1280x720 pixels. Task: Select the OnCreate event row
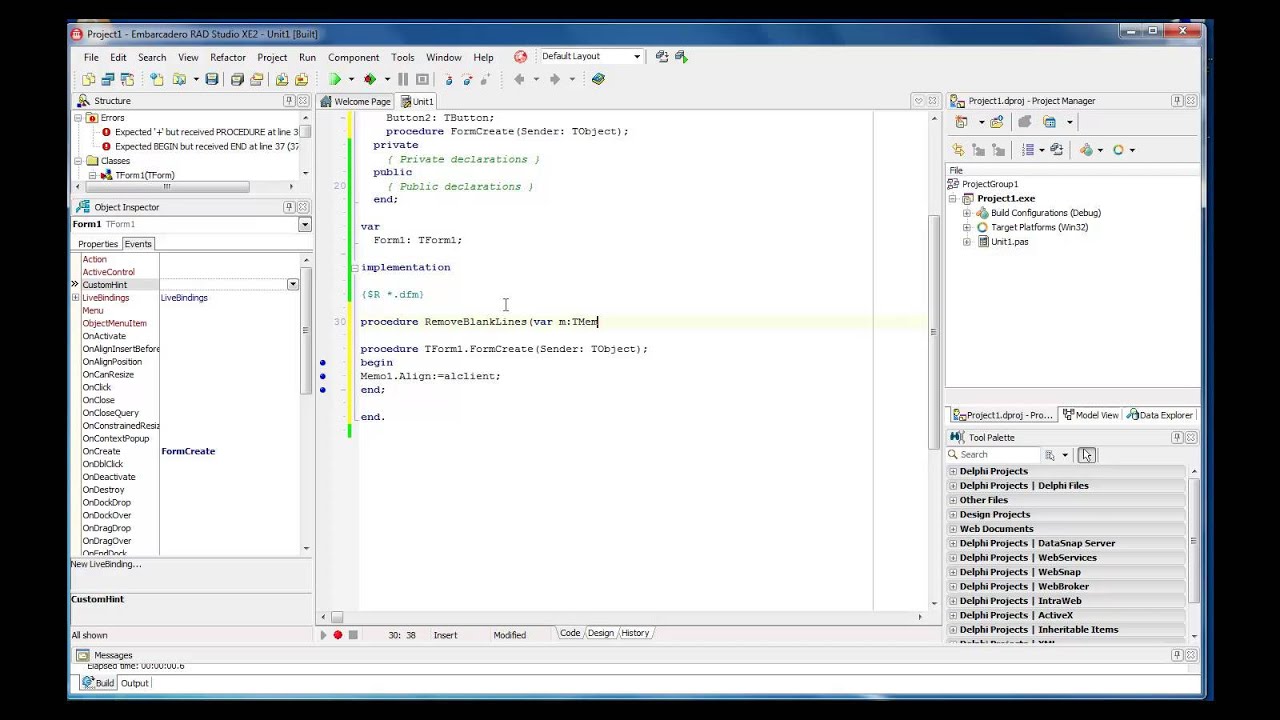click(x=190, y=451)
